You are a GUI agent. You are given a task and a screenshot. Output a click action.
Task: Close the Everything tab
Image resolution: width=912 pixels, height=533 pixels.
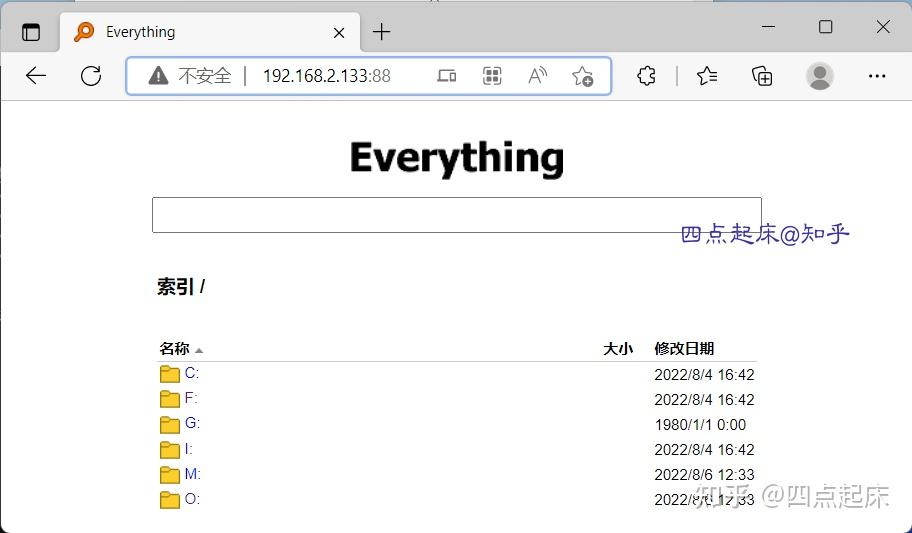[339, 33]
